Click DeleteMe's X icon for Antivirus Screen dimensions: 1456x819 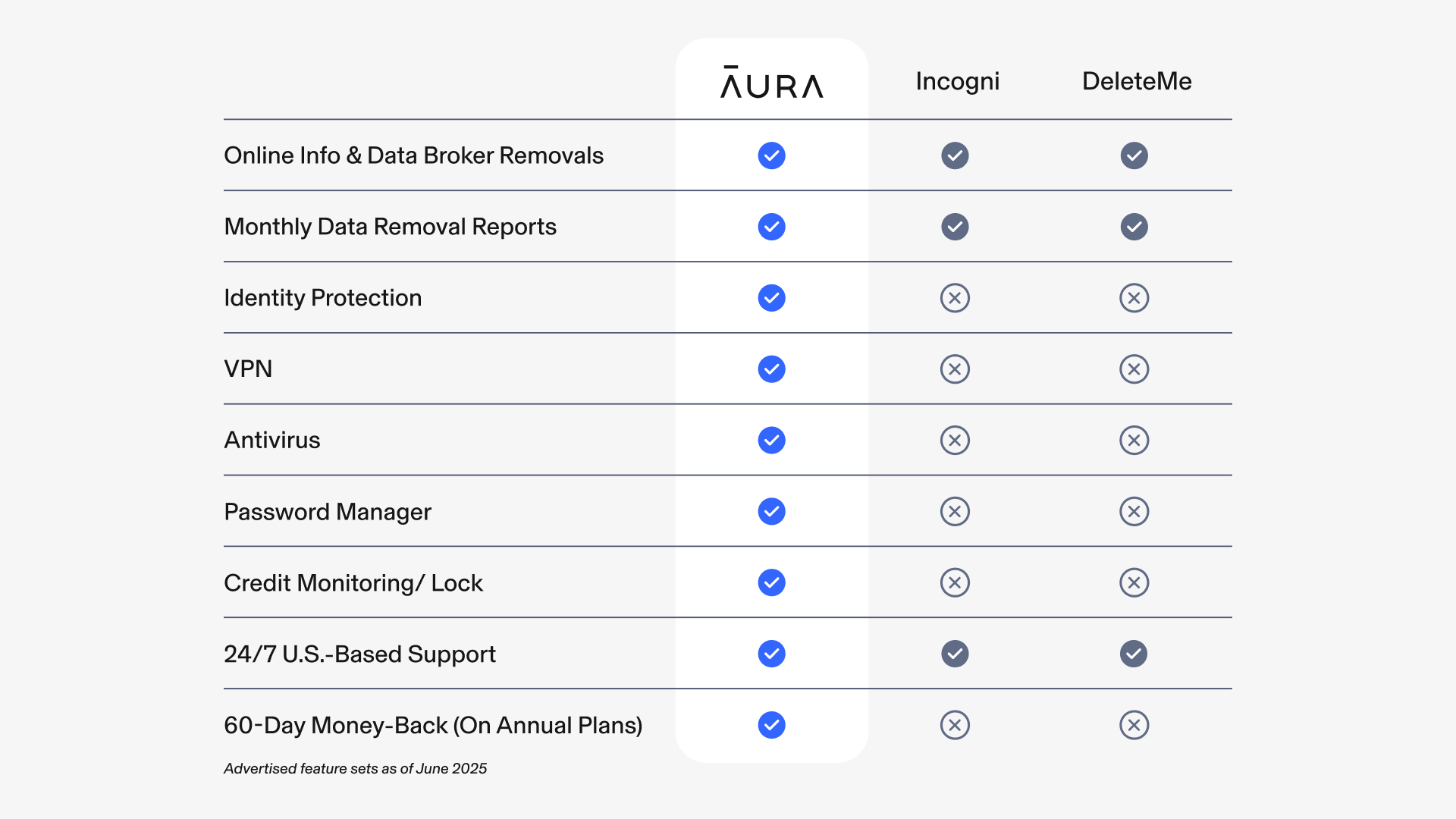pyautogui.click(x=1134, y=441)
